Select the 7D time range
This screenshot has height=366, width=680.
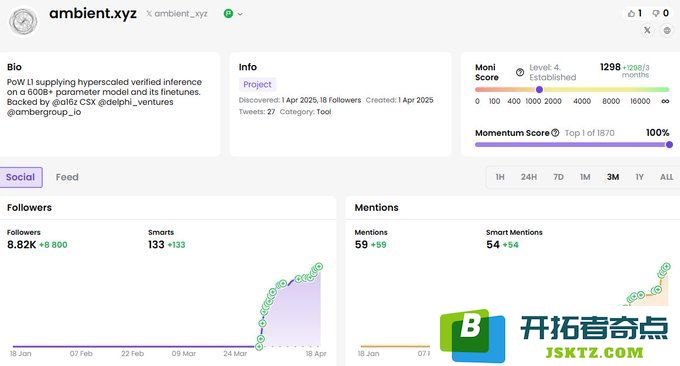click(x=558, y=177)
